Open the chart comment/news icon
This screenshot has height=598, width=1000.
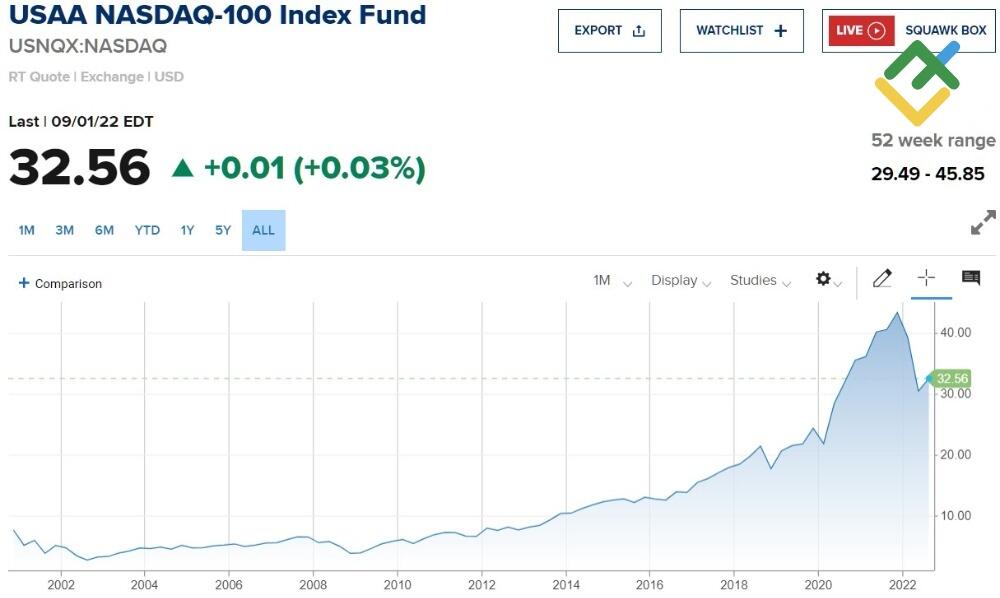click(971, 279)
